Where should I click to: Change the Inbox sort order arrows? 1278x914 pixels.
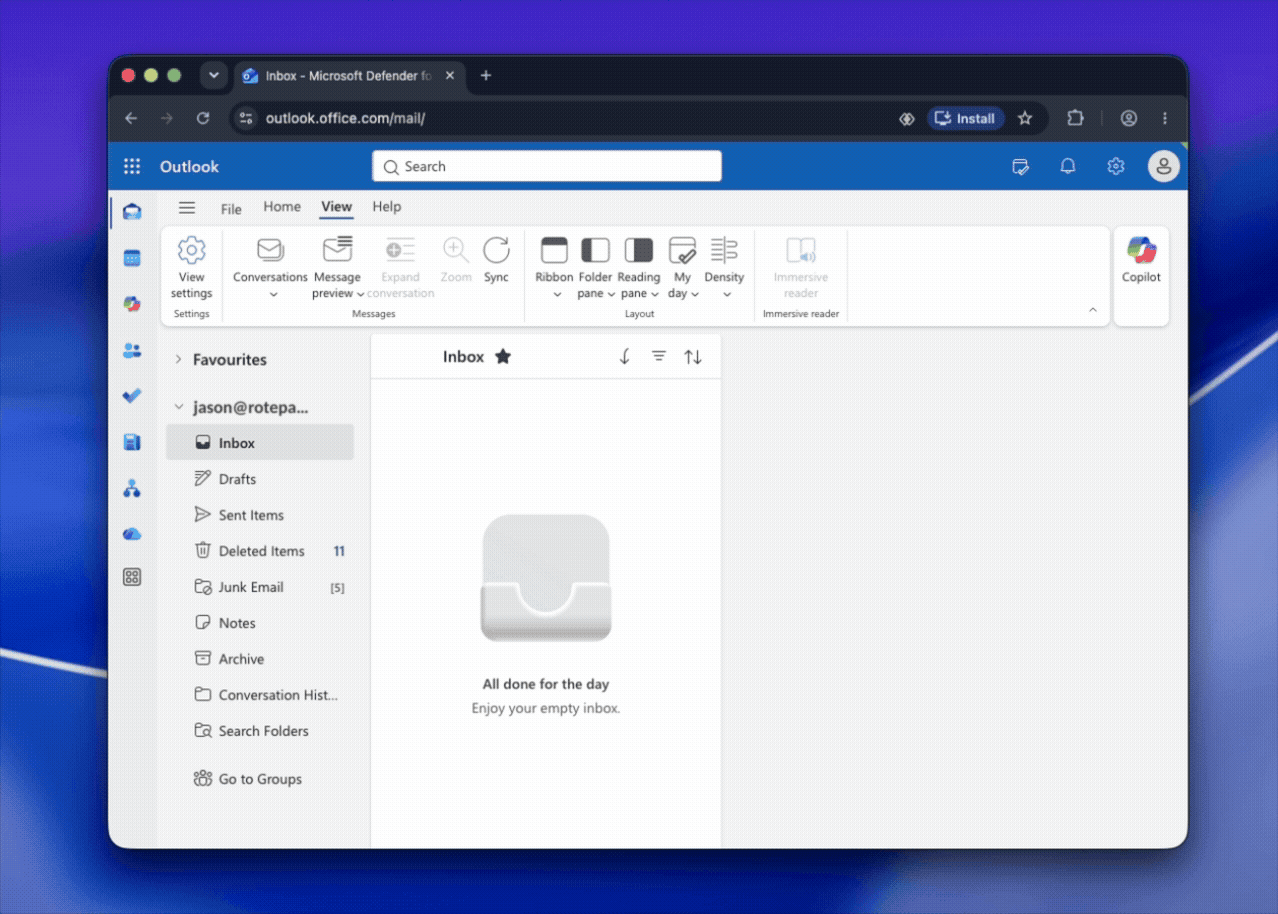tap(693, 357)
